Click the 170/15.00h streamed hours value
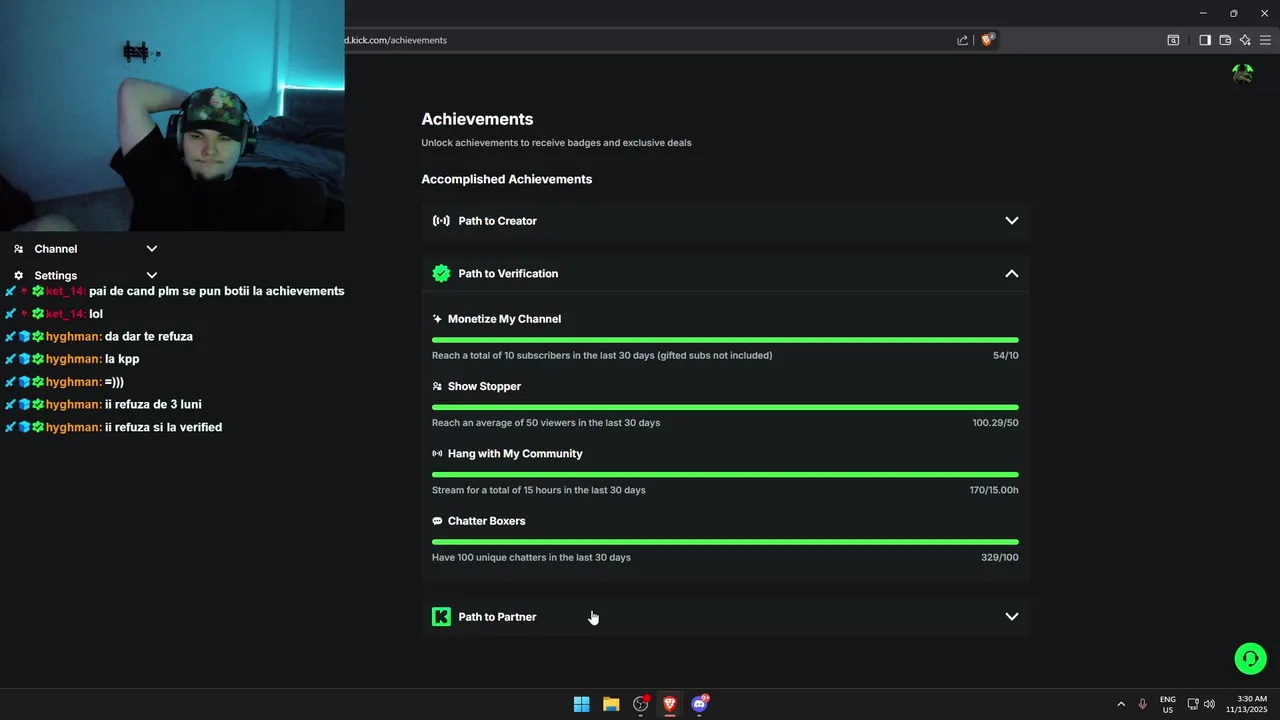 994,490
